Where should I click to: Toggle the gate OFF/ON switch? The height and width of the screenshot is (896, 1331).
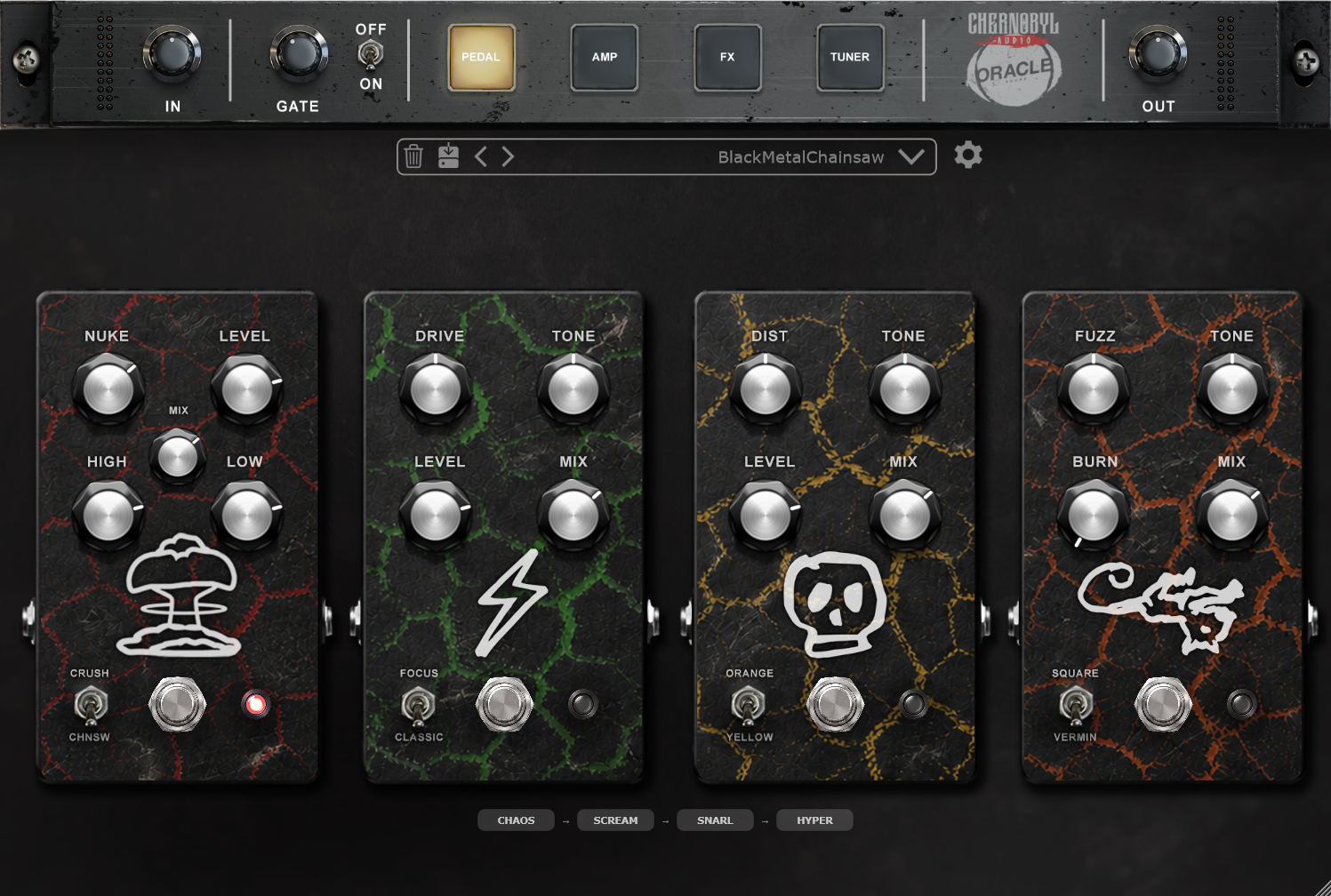(x=370, y=55)
